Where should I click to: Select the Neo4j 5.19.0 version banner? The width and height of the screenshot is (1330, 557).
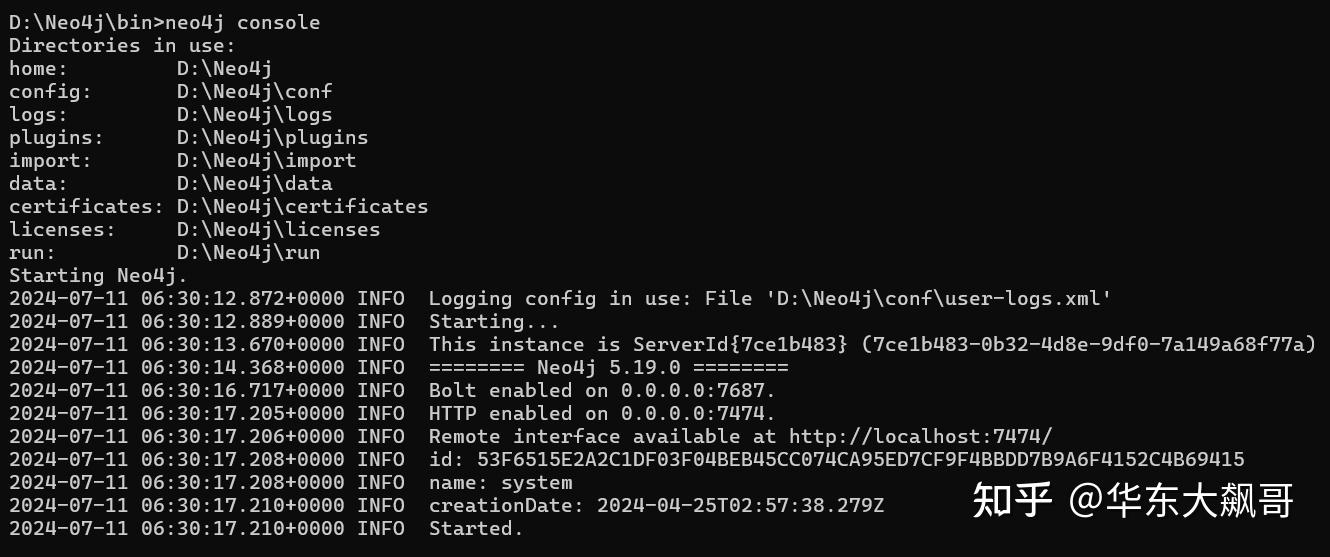pos(608,367)
